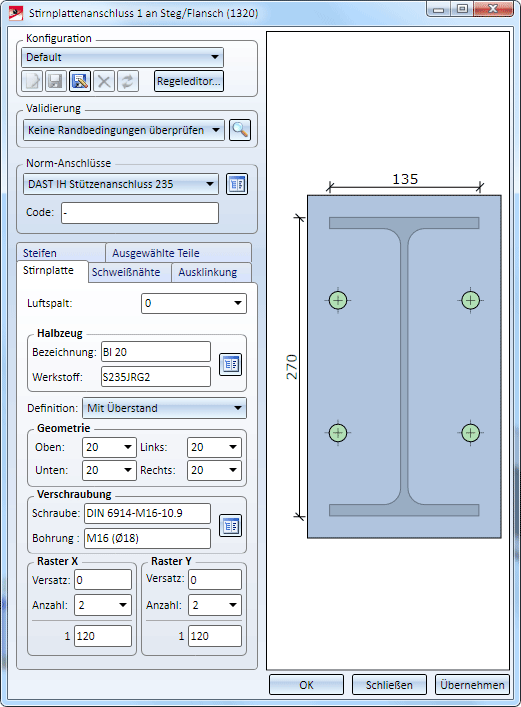Switch to the Ausklinkung tab
The image size is (521, 707).
pyautogui.click(x=211, y=272)
